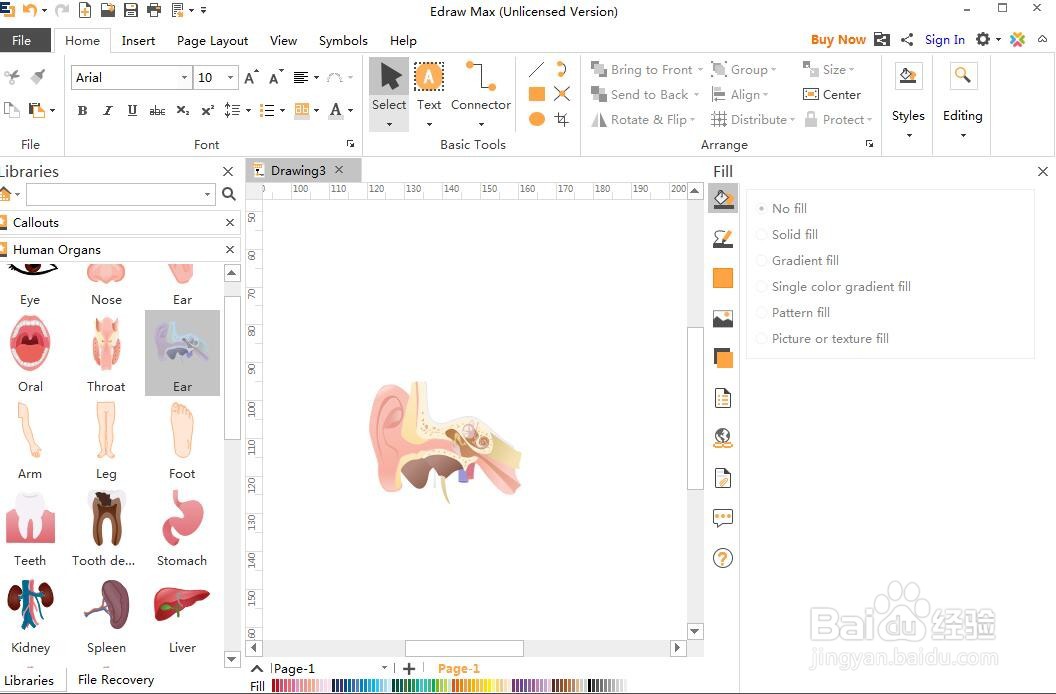Open the Arial font name dropdown

pyautogui.click(x=184, y=77)
